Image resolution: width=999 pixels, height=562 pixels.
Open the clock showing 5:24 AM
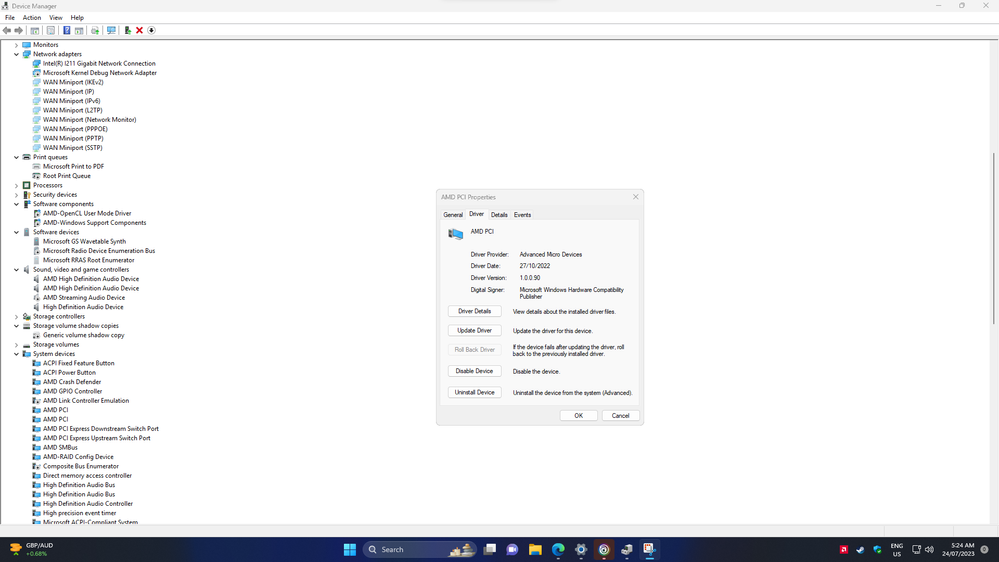point(958,549)
